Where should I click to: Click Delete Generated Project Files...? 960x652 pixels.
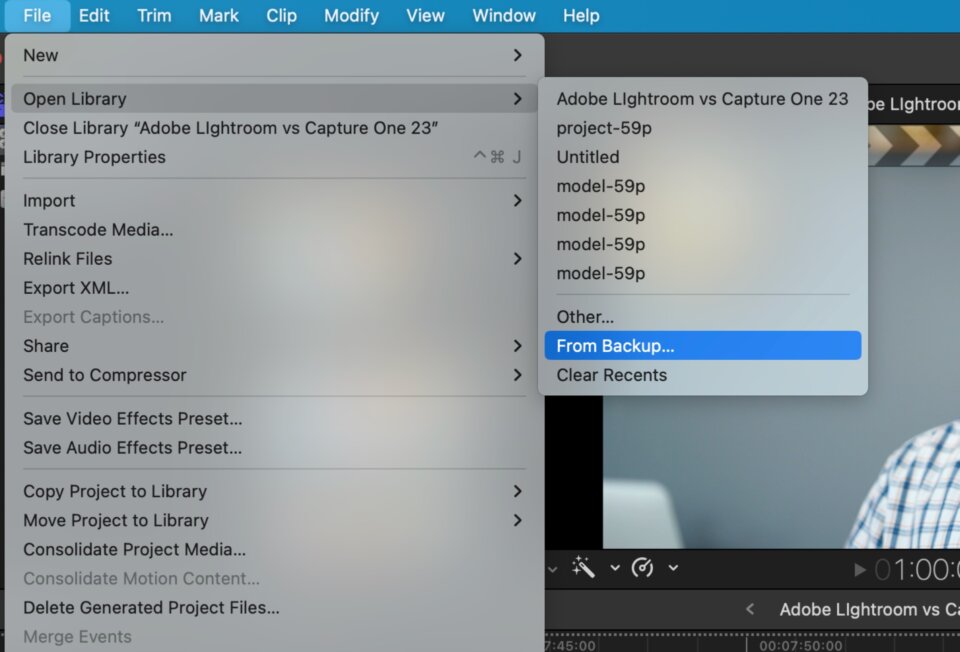[x=151, y=607]
